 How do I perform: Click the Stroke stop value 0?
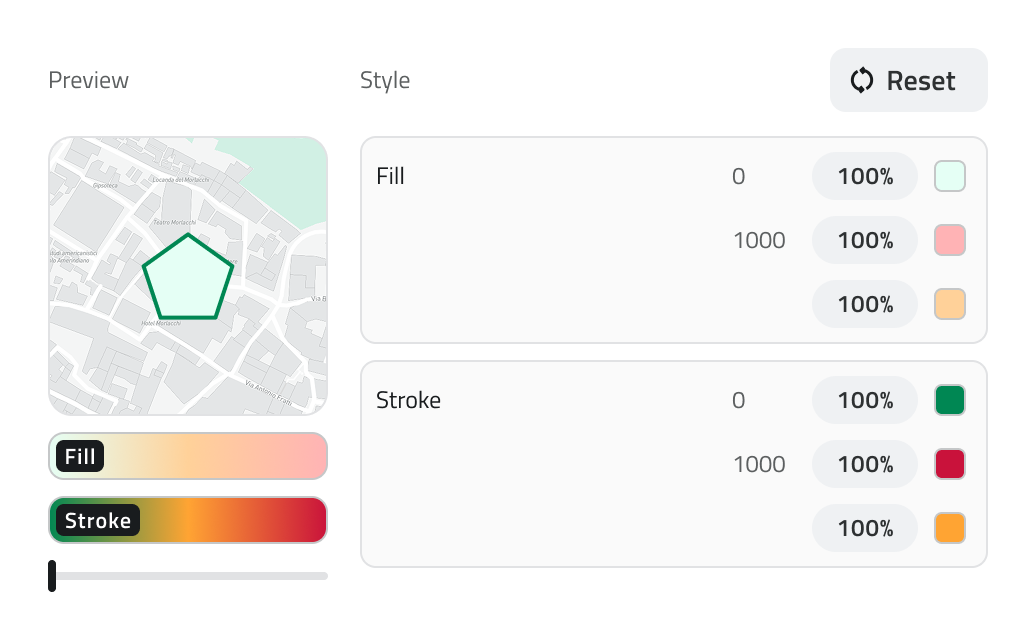(739, 400)
